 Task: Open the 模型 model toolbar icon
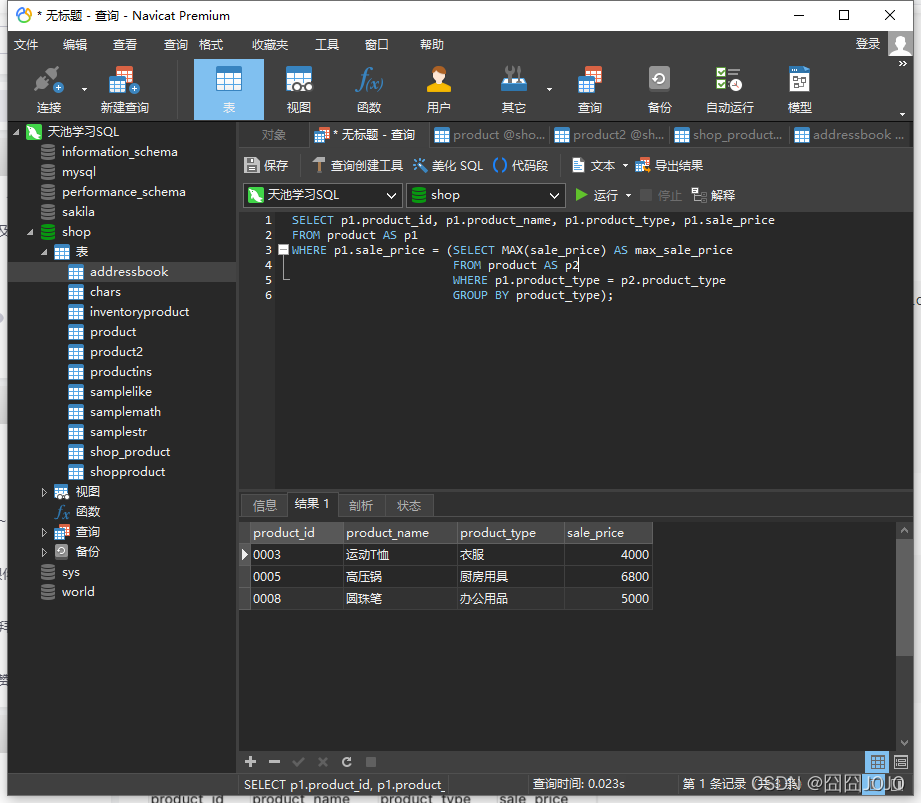(799, 90)
